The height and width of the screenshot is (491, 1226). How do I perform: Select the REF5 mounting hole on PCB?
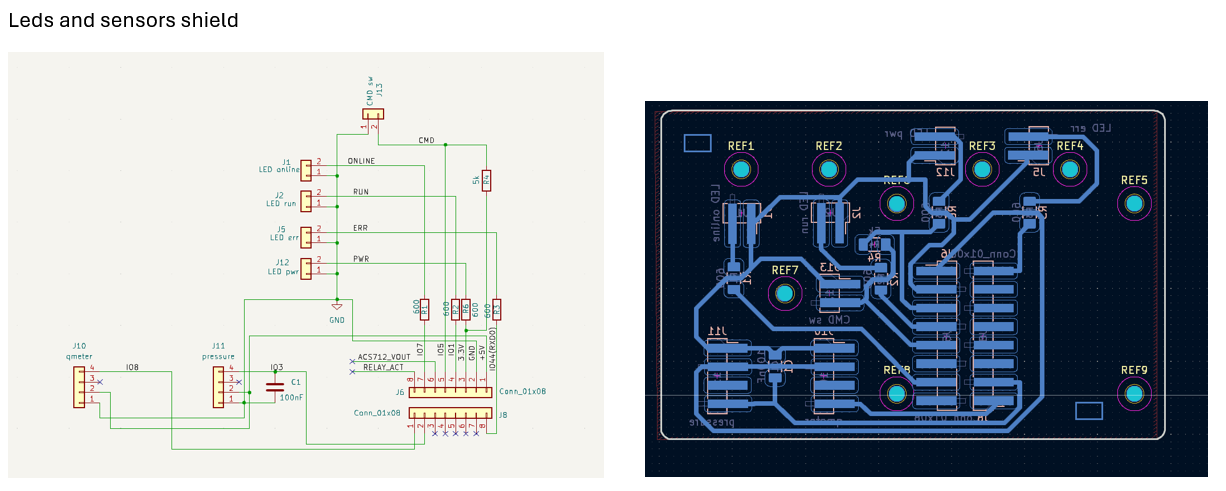[x=1134, y=204]
